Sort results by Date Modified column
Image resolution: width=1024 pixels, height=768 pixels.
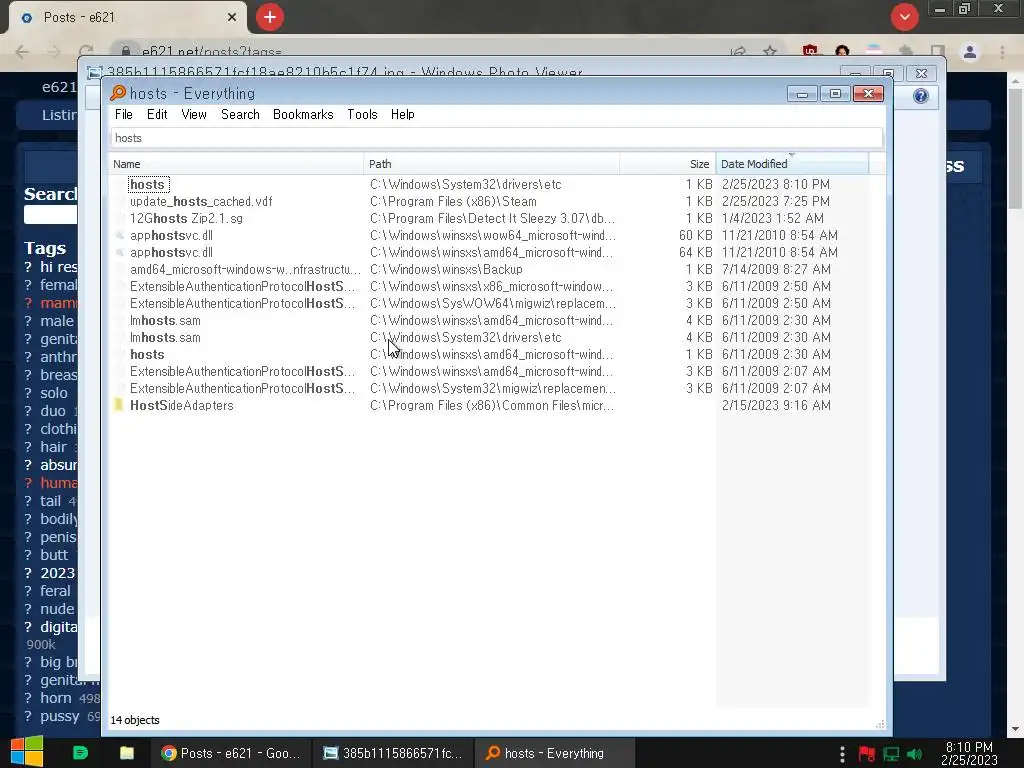coord(792,164)
